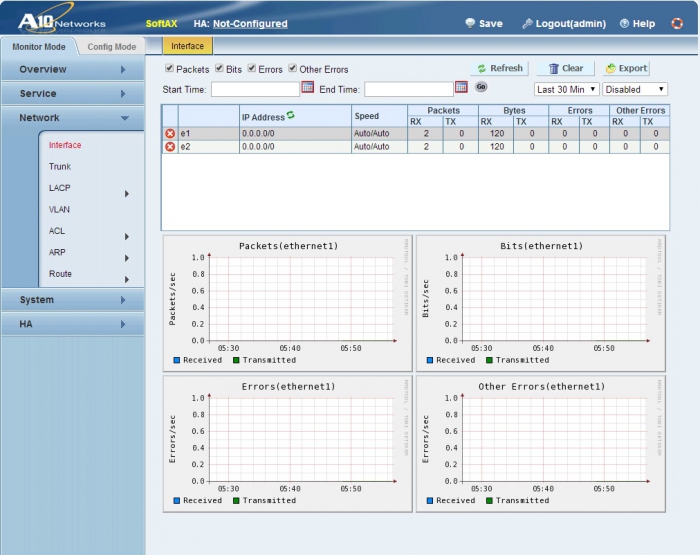Collapse the Network sidebar section
The width and height of the screenshot is (700, 555).
point(72,117)
